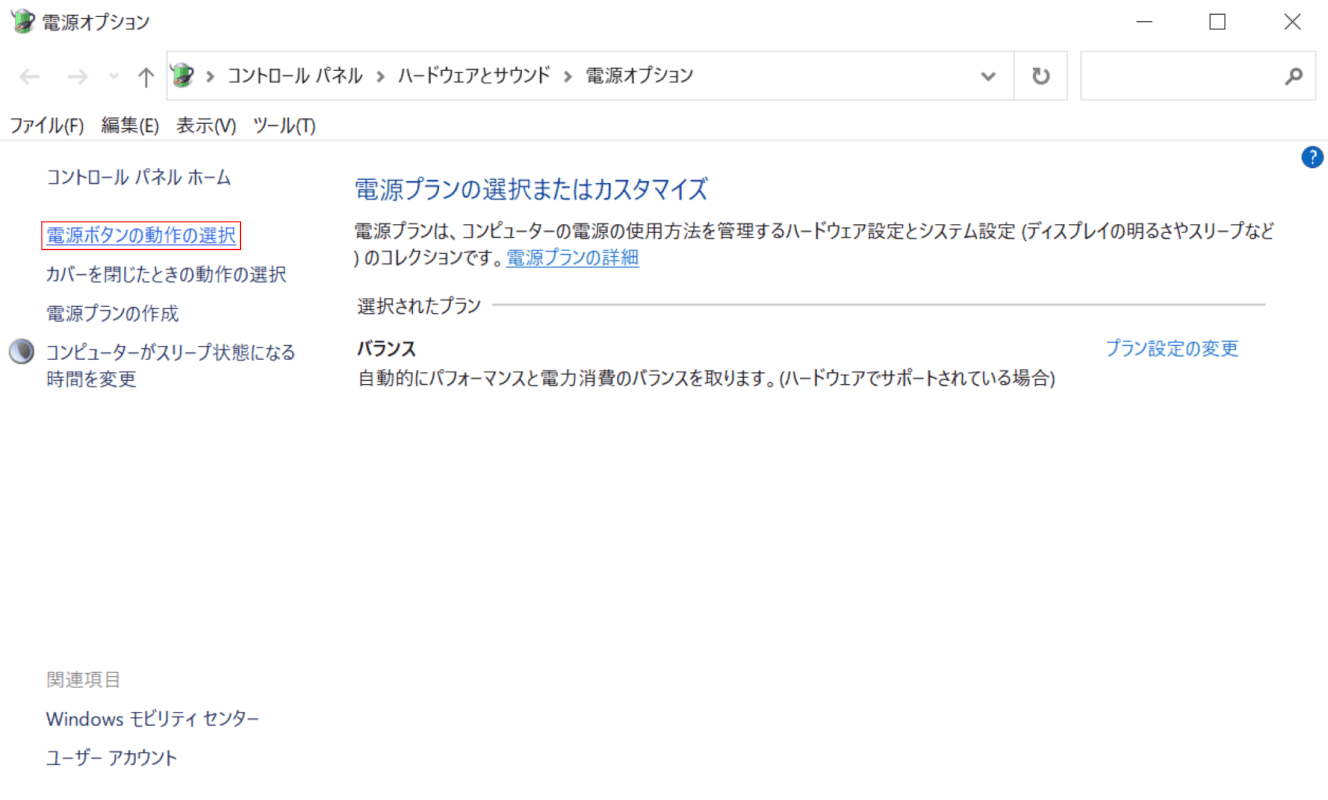Click the Power Options icon in address bar
Screen dimensions: 1328x800
tap(182, 75)
